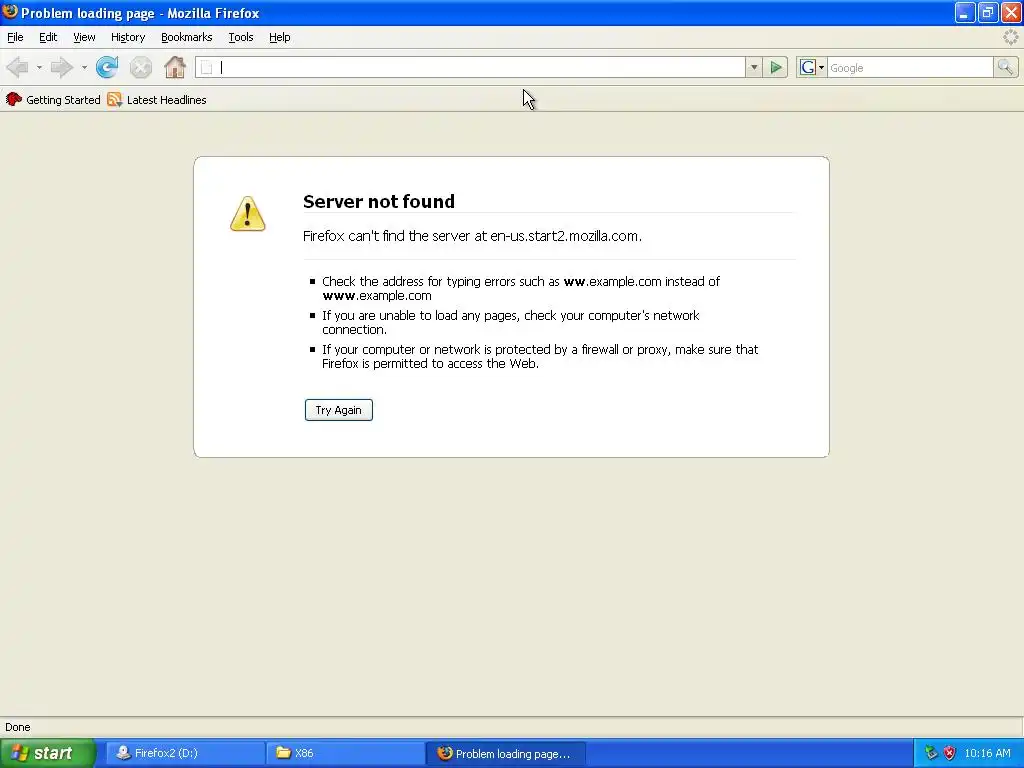Screen dimensions: 1024x768
Task: Open the back history dropdown arrow
Action: coord(39,67)
